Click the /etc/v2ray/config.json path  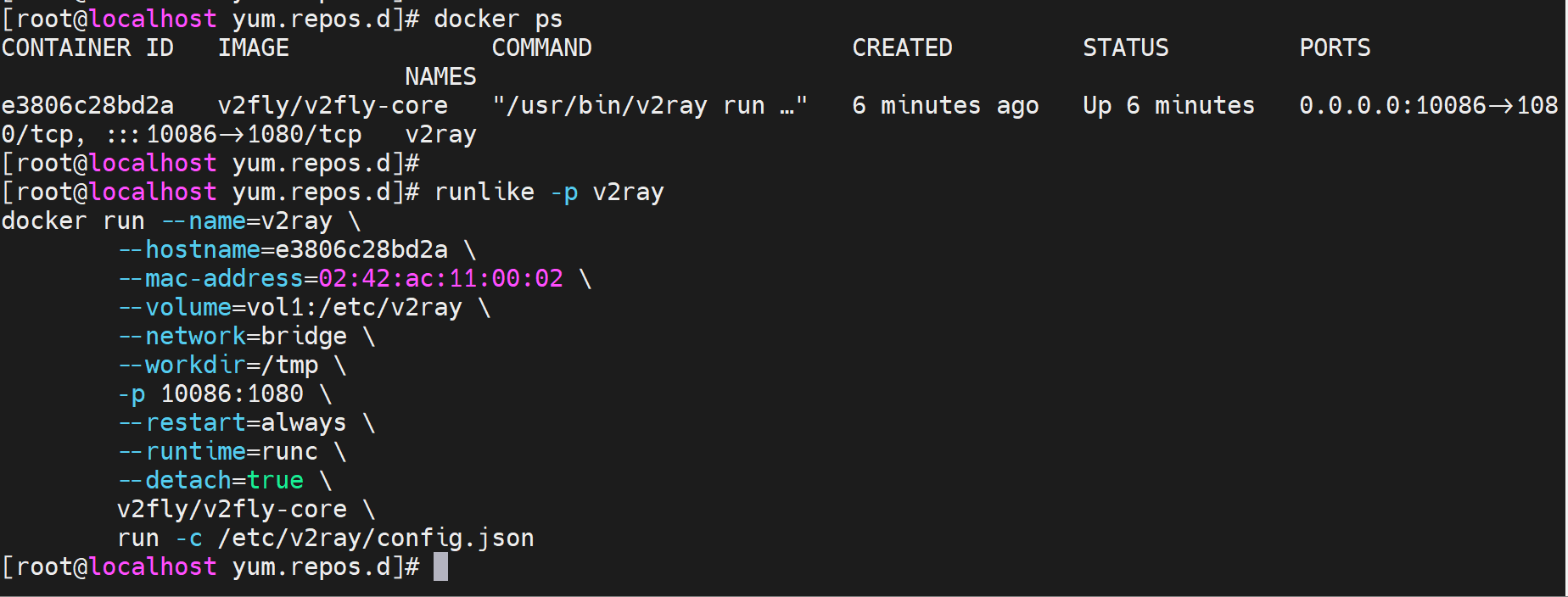[x=376, y=538]
